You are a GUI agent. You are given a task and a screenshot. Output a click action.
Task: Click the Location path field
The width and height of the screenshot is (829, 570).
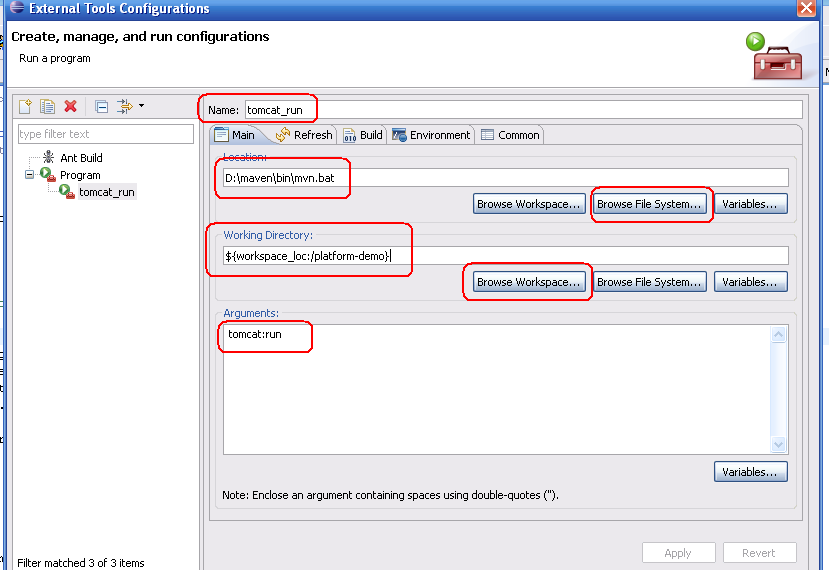(x=505, y=178)
